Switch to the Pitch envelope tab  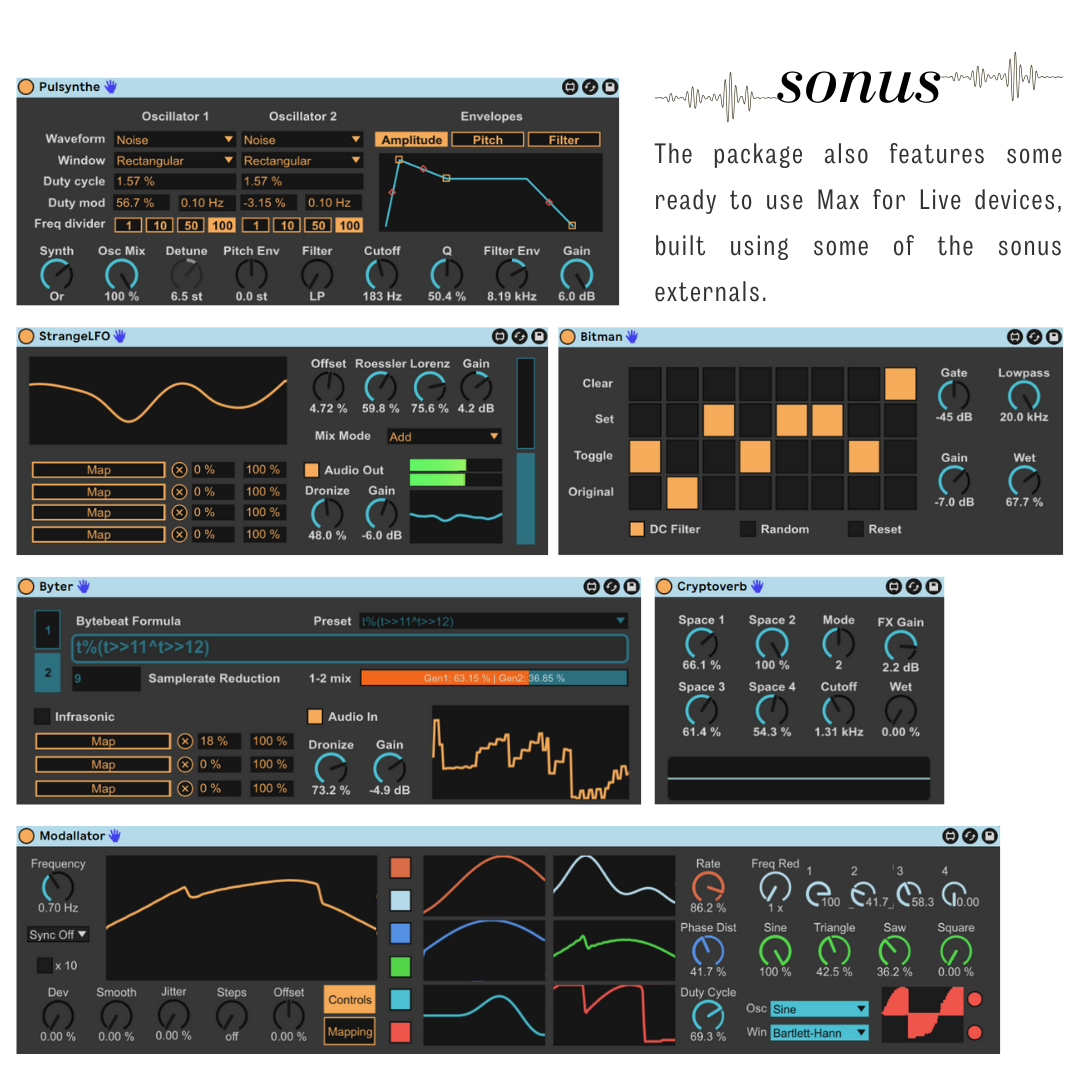(x=488, y=140)
